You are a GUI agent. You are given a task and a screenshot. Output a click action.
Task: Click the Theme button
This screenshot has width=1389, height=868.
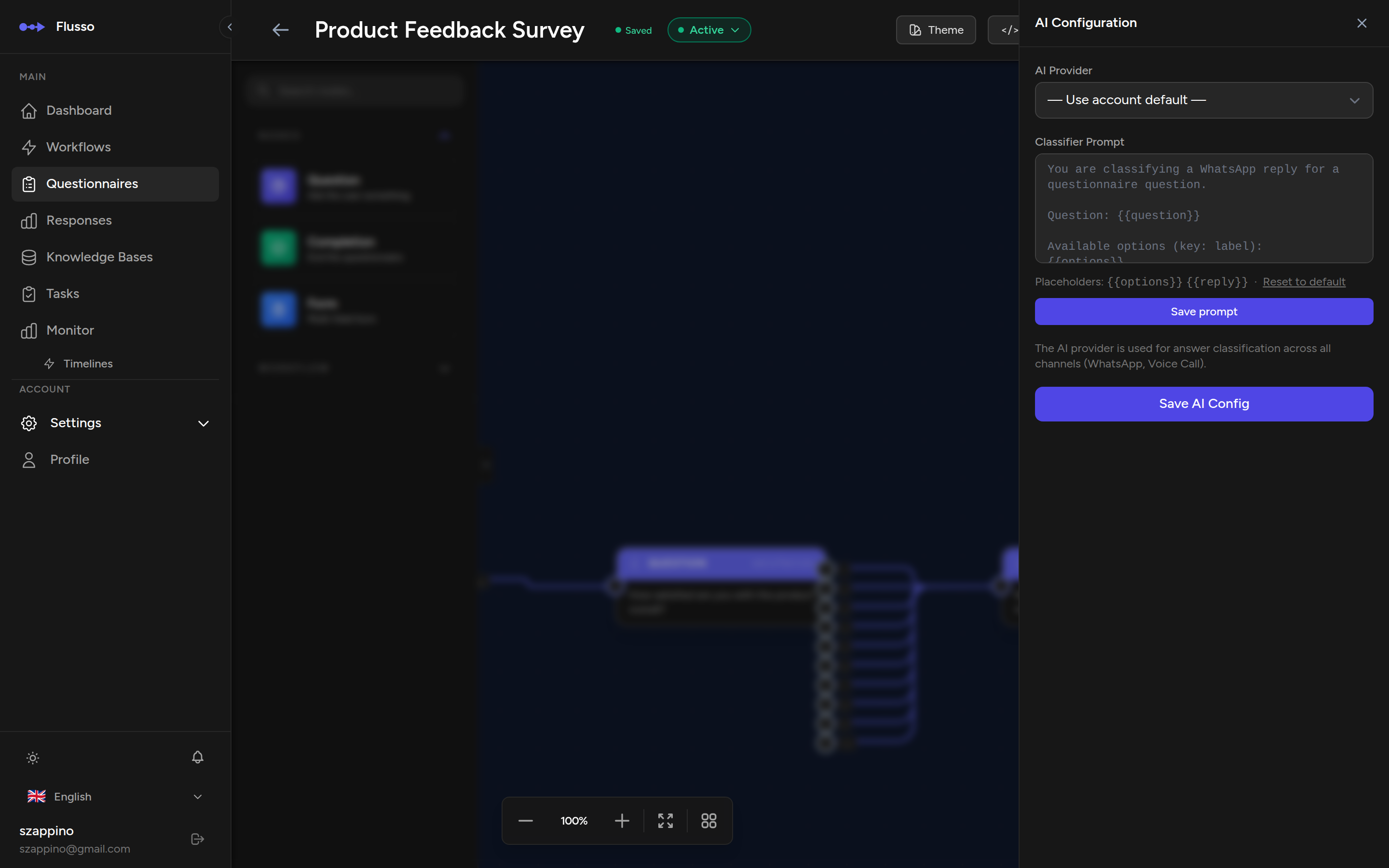[936, 30]
